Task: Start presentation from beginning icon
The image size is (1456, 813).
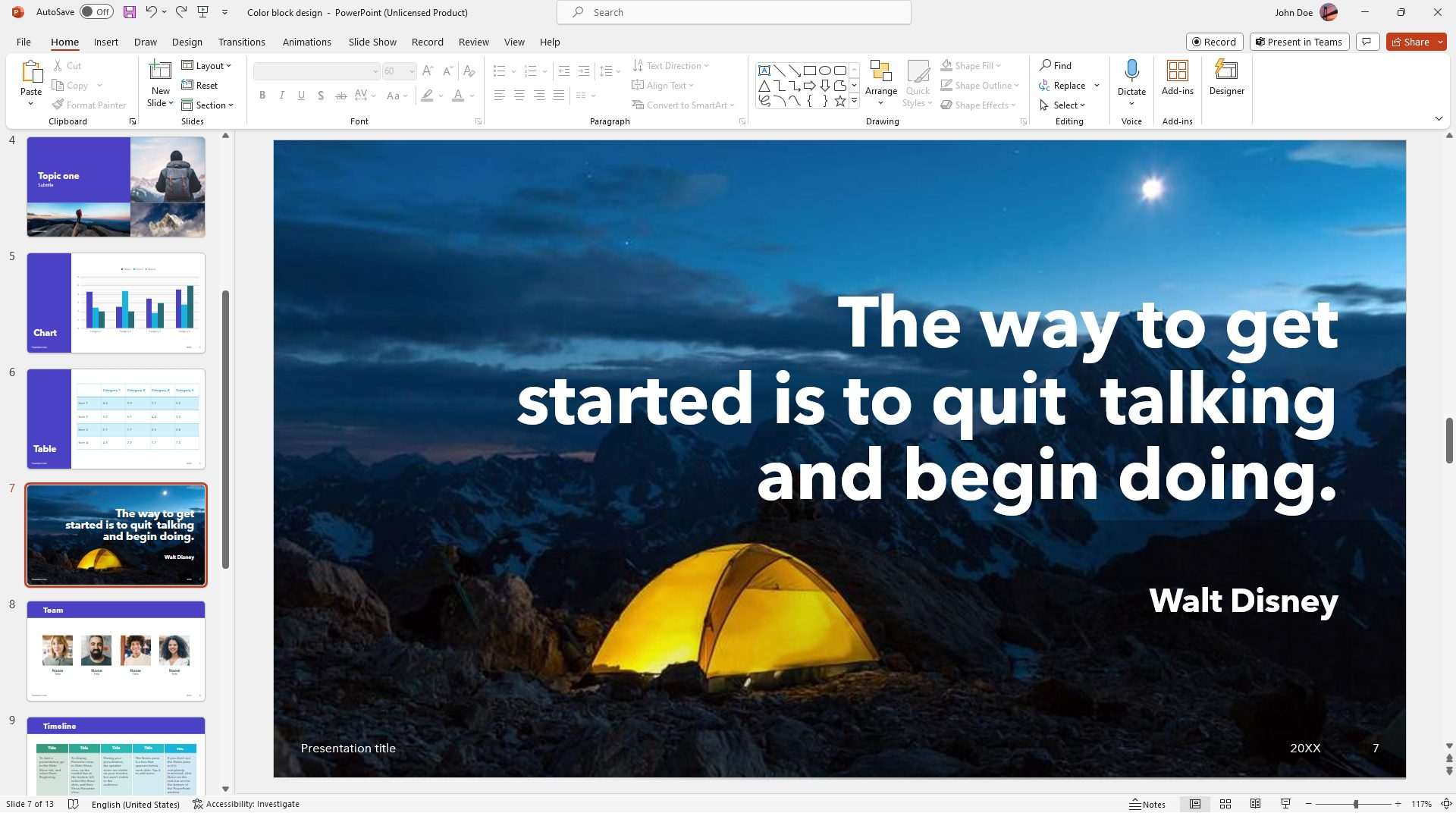Action: (x=202, y=12)
